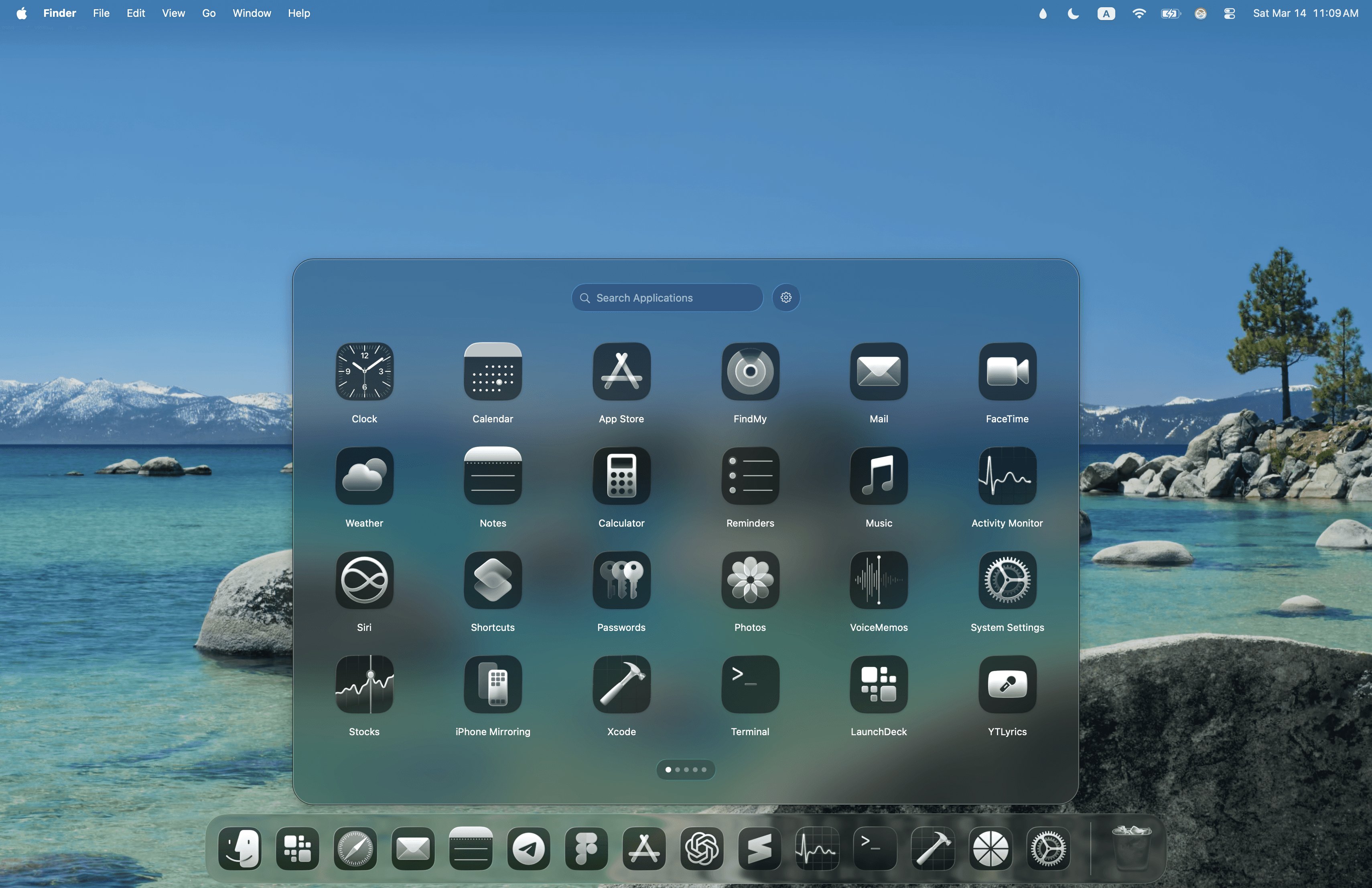The width and height of the screenshot is (1372, 888).
Task: Open the Window menu
Action: (252, 13)
